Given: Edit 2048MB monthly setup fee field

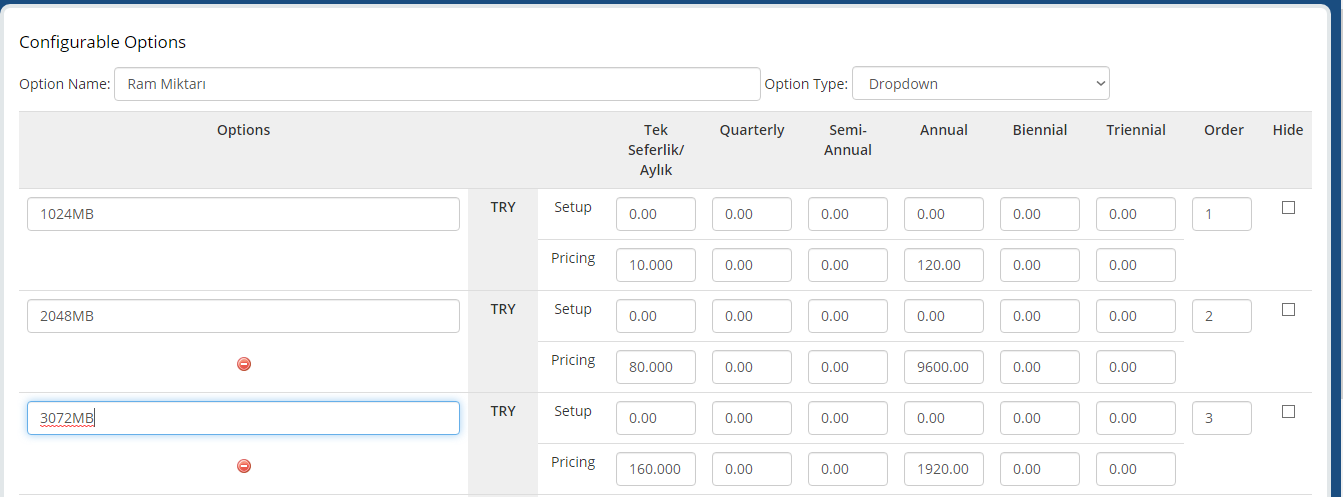Looking at the screenshot, I should (656, 316).
